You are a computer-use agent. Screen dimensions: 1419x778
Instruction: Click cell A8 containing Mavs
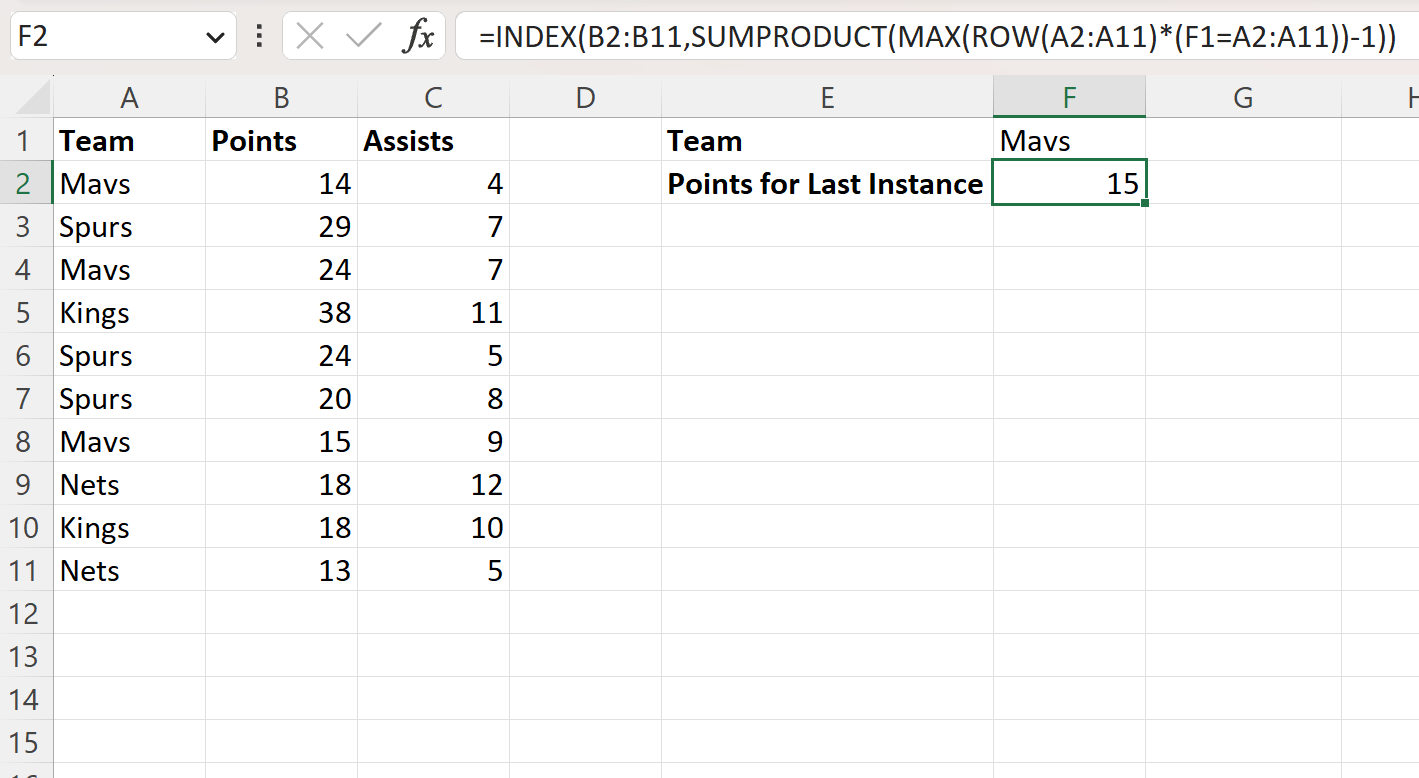point(129,441)
